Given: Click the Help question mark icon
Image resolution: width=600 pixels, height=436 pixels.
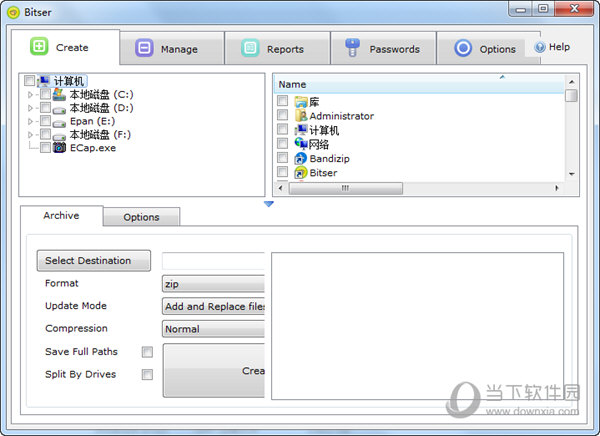Looking at the screenshot, I should point(540,47).
